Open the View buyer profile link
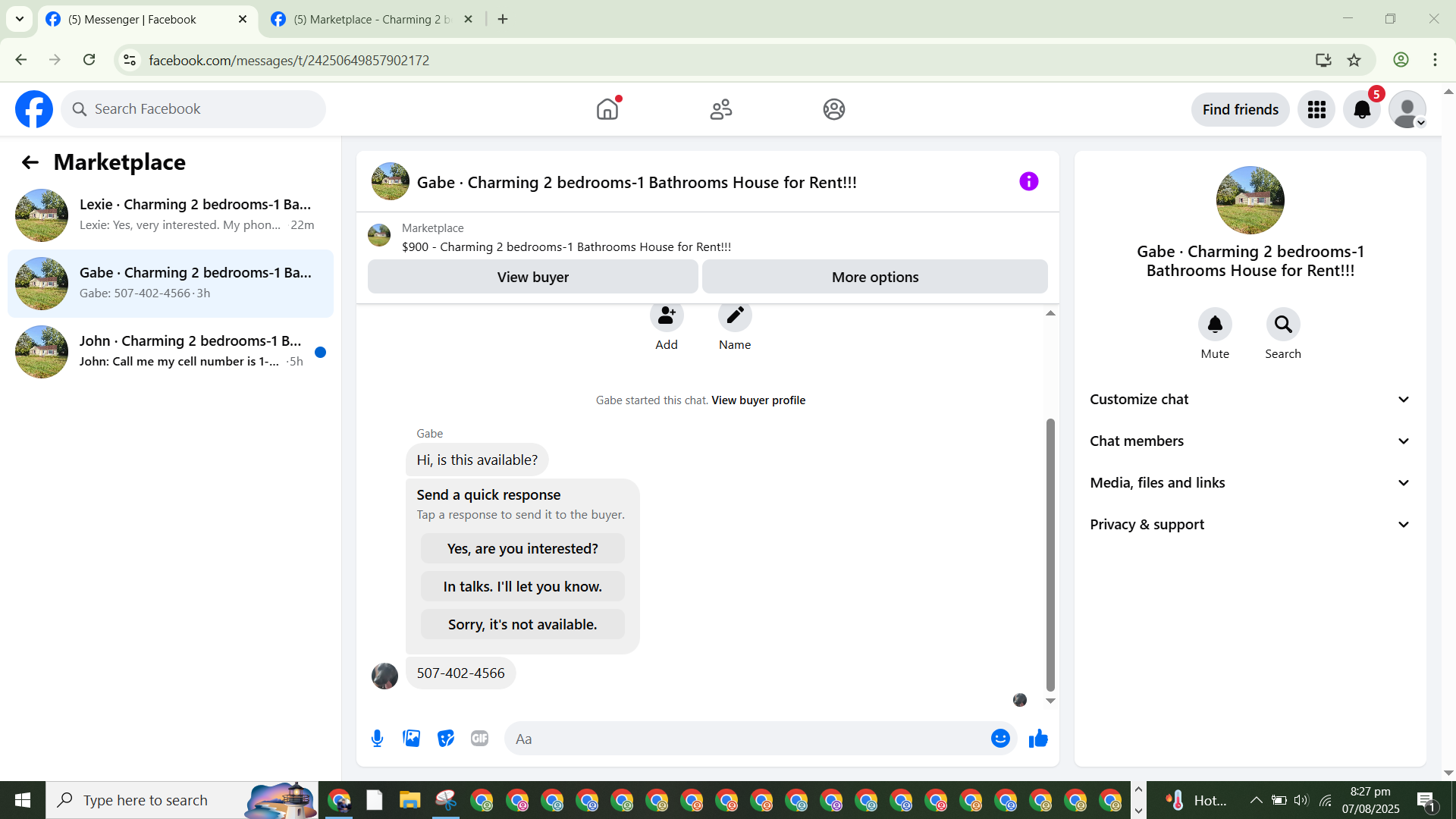 758,400
